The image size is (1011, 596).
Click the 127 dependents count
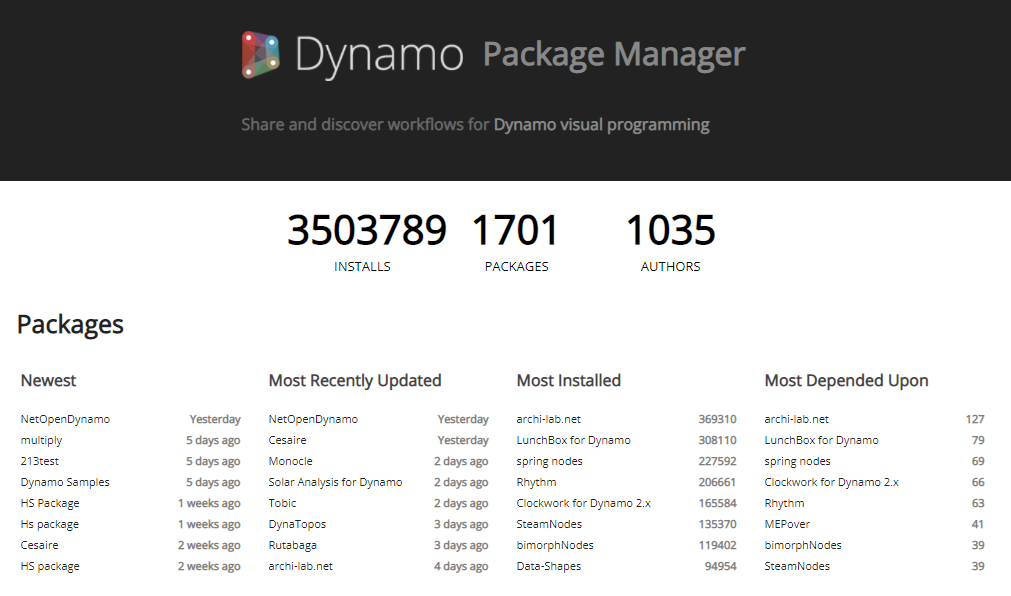tap(975, 419)
